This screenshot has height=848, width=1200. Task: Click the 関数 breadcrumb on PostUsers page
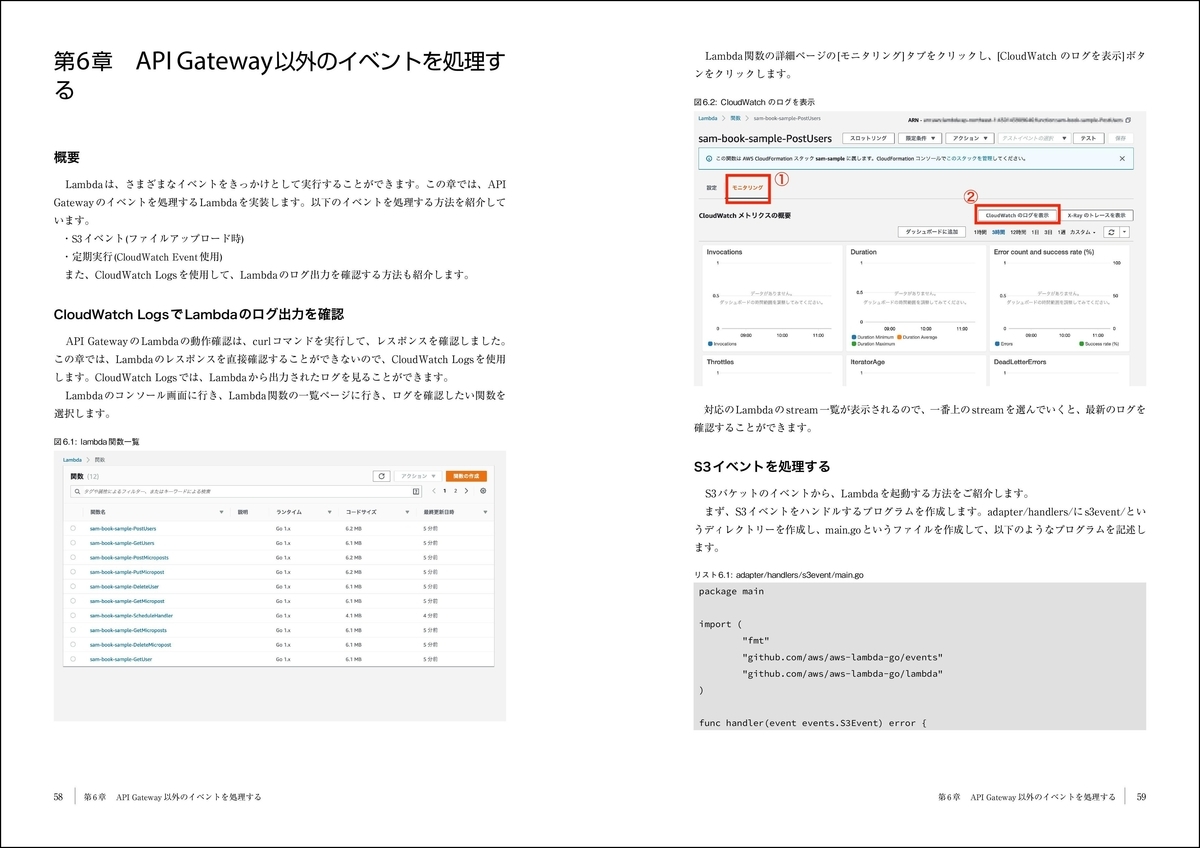pos(735,119)
